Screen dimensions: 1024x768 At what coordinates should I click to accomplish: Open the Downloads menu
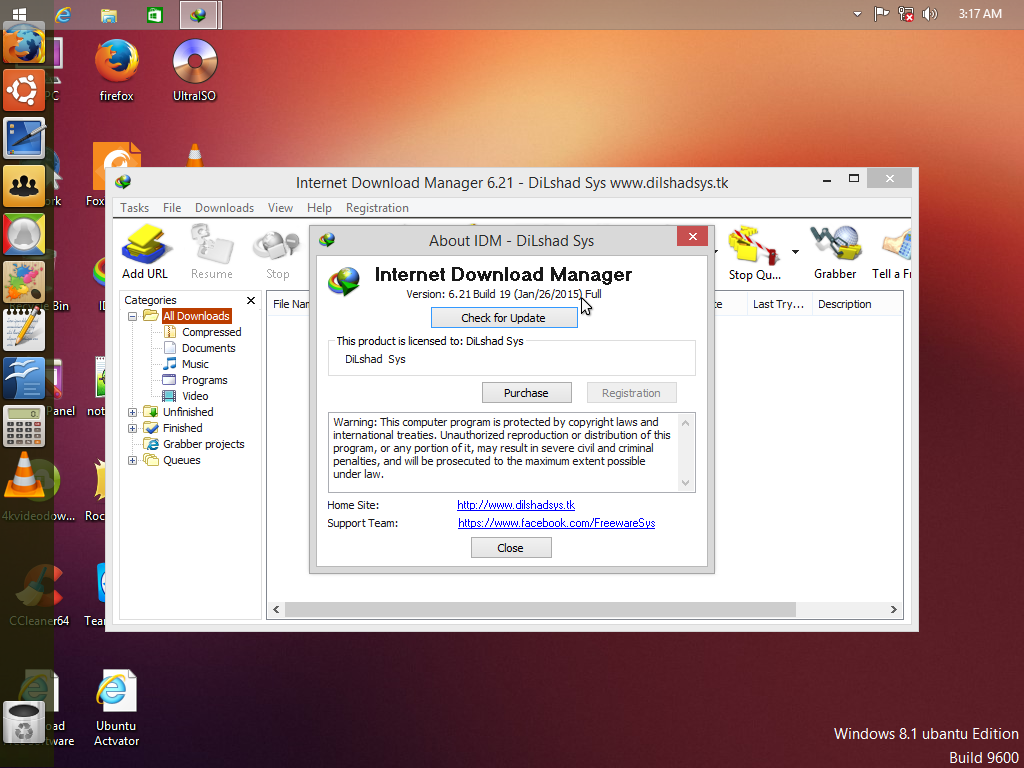pyautogui.click(x=224, y=208)
